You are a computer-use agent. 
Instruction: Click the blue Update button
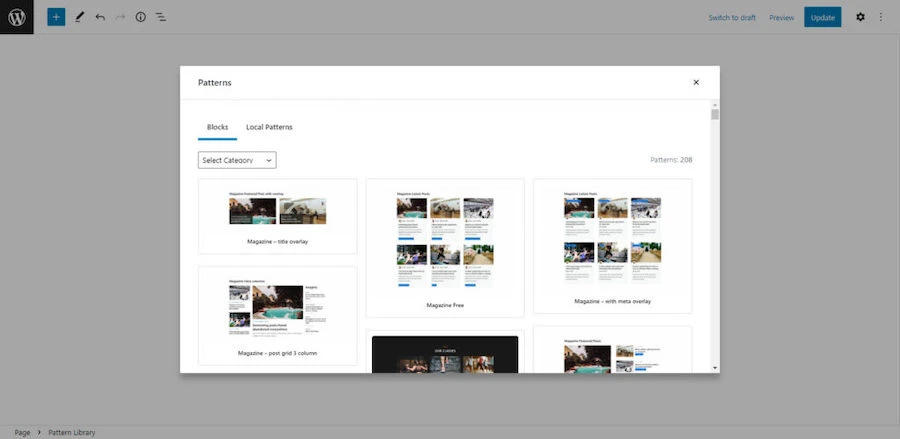click(822, 17)
